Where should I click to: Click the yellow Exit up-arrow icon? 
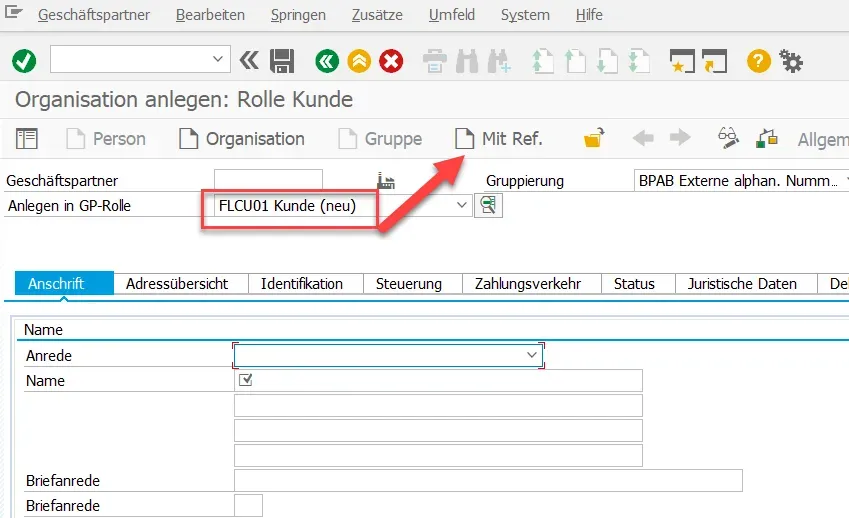pyautogui.click(x=359, y=61)
